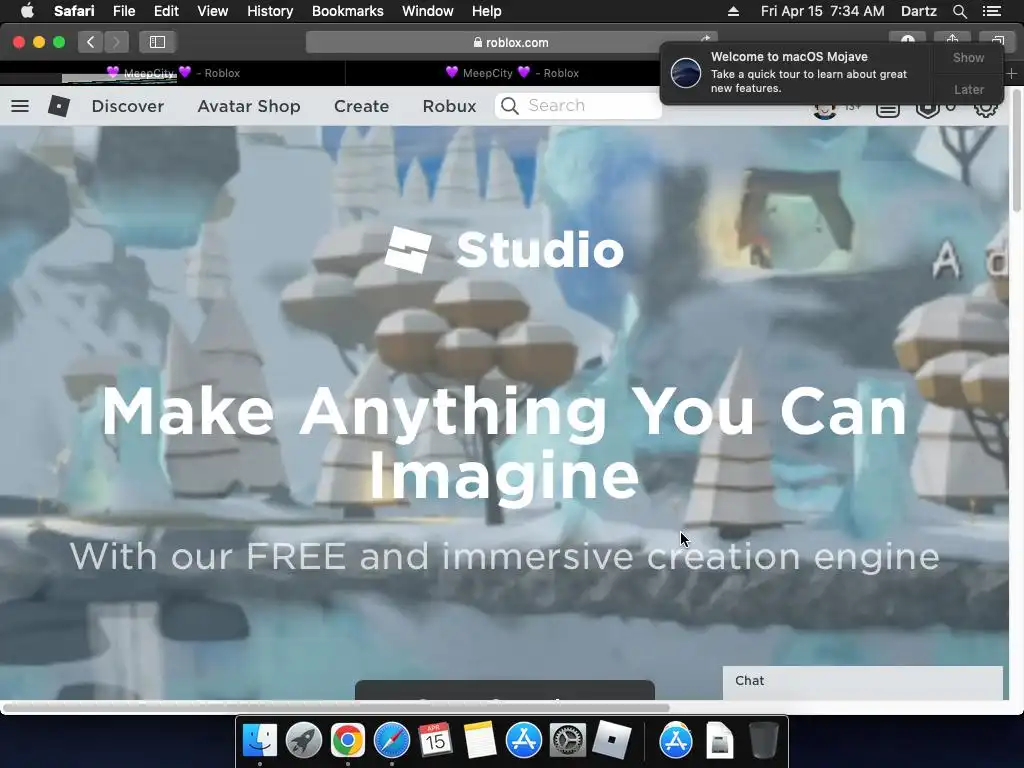1024x768 pixels.
Task: Click the roblox.com address bar
Action: pyautogui.click(x=511, y=42)
